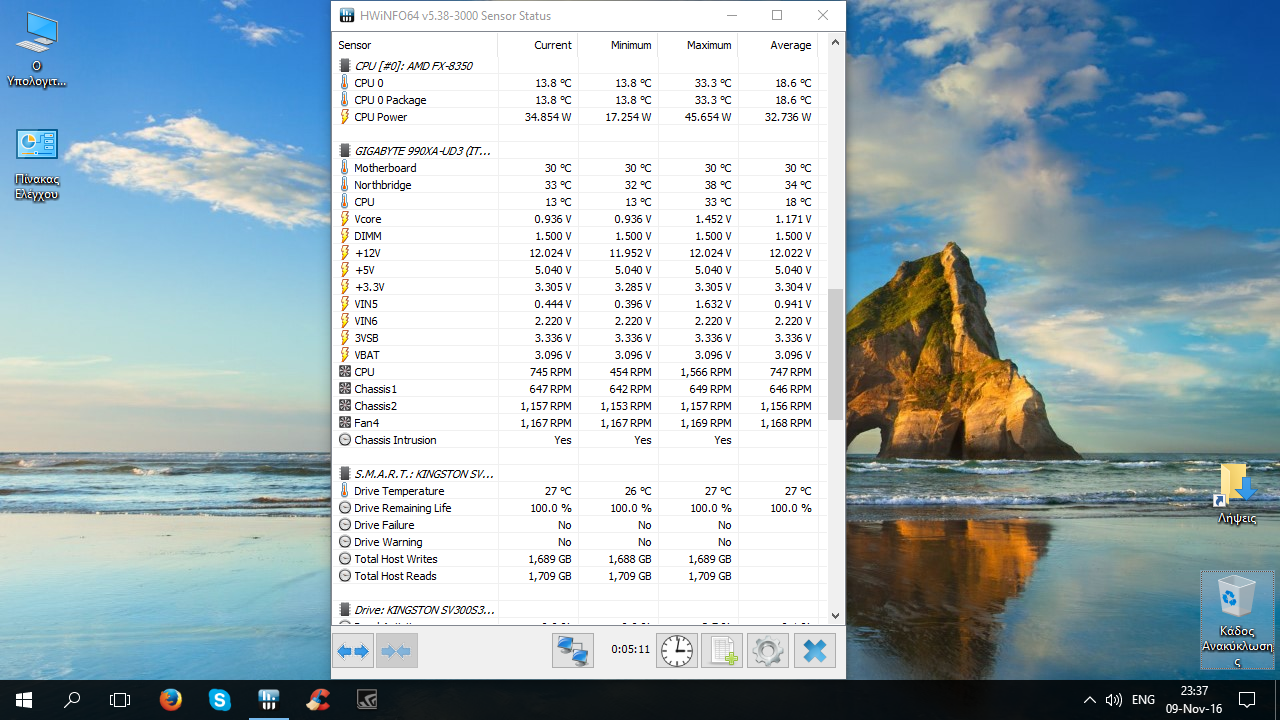
Task: Switch ENG input language indicator
Action: pos(1144,700)
